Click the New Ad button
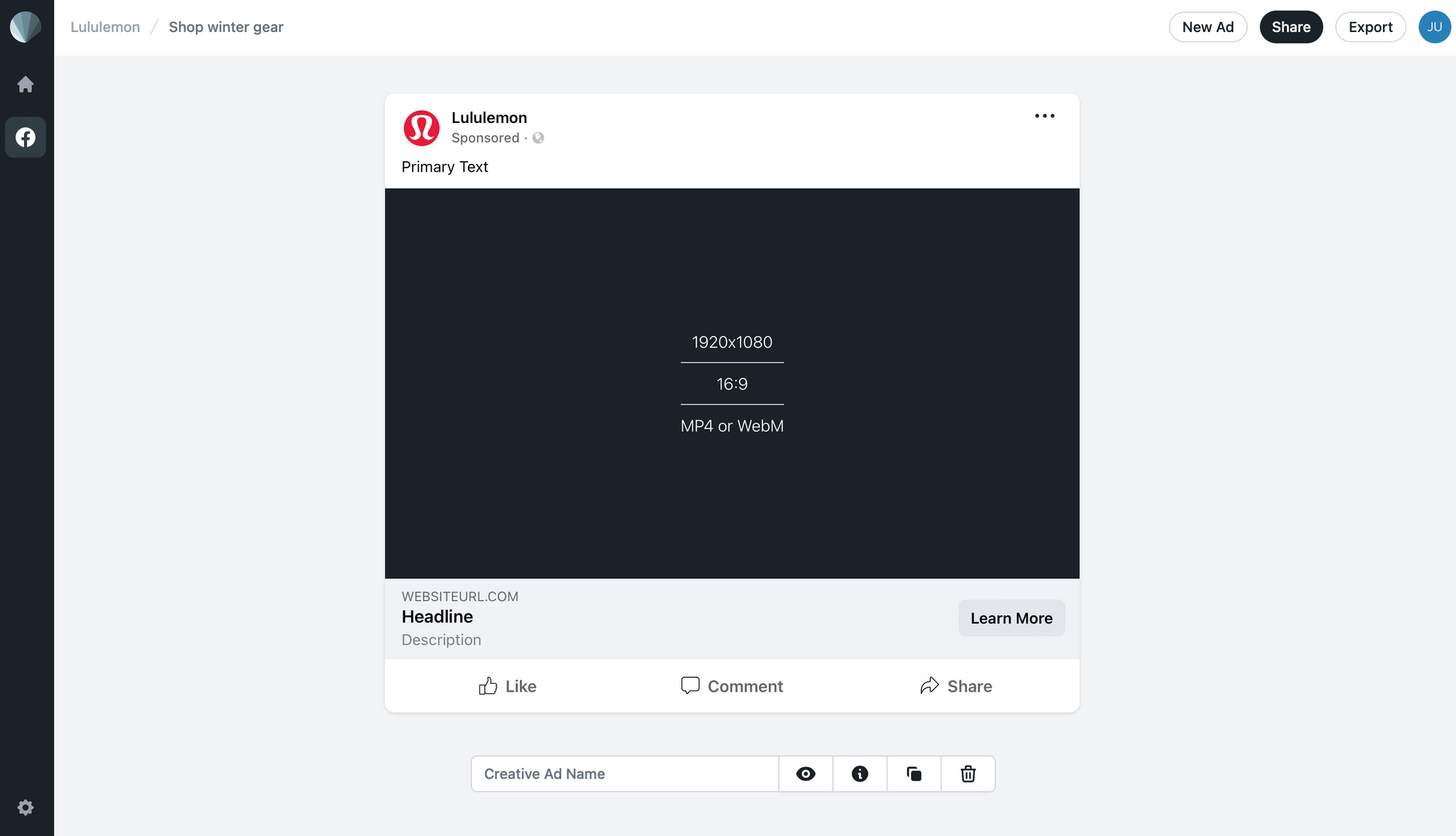This screenshot has height=836, width=1456. tap(1208, 27)
